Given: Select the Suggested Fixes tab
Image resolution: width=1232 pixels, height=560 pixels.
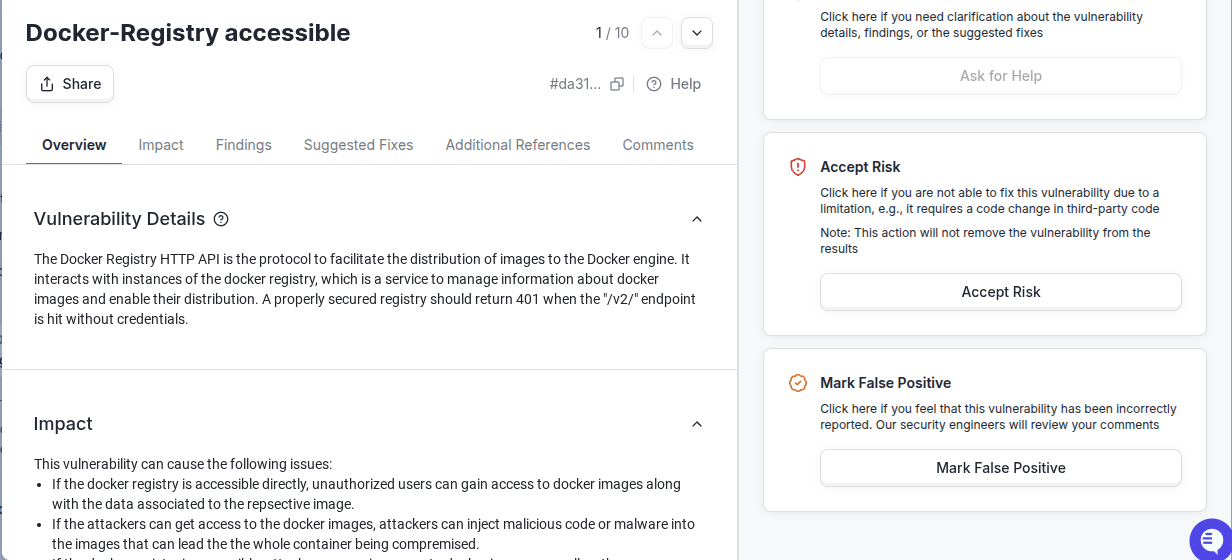Looking at the screenshot, I should pyautogui.click(x=359, y=145).
